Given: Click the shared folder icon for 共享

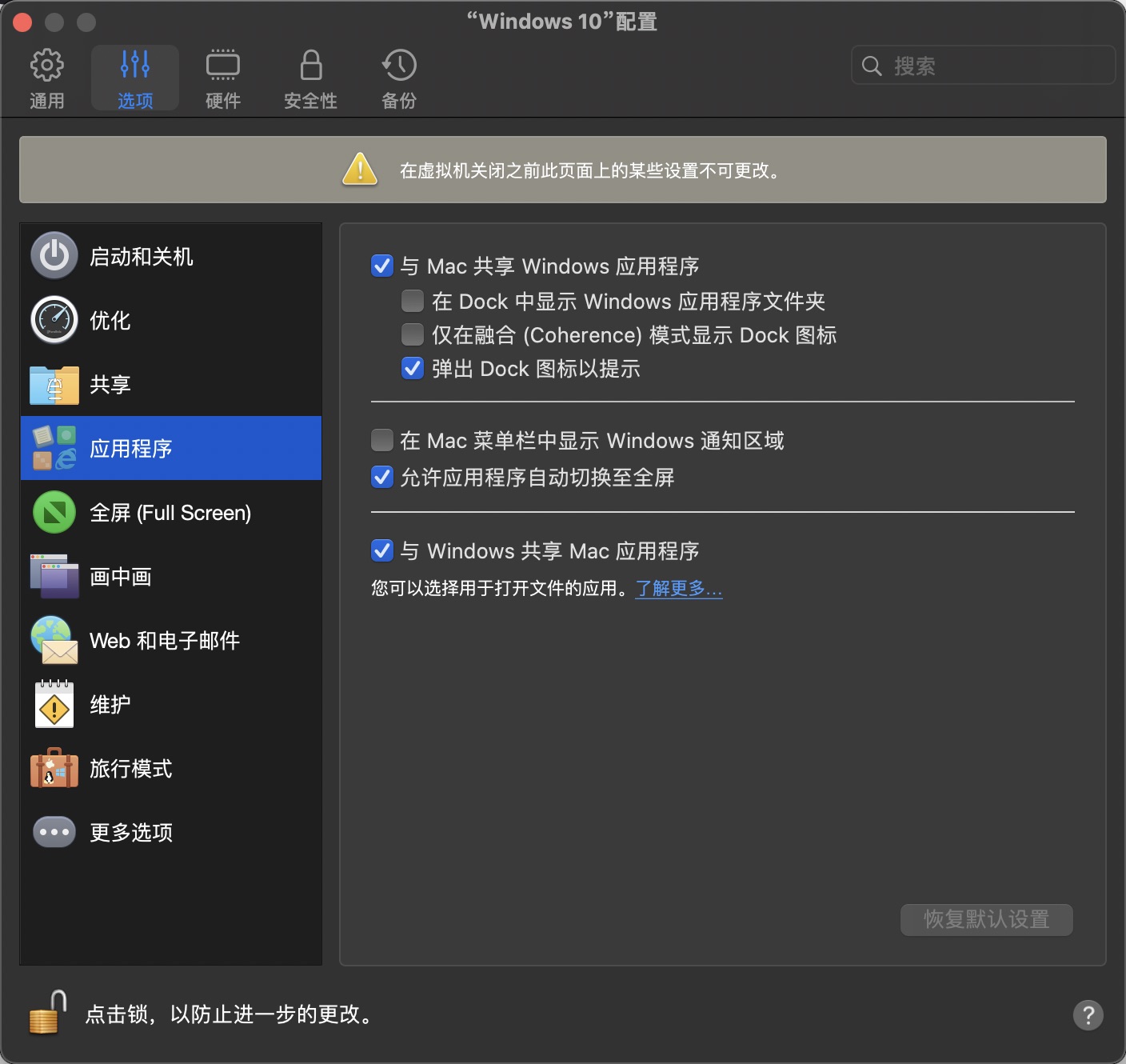Looking at the screenshot, I should coord(54,385).
